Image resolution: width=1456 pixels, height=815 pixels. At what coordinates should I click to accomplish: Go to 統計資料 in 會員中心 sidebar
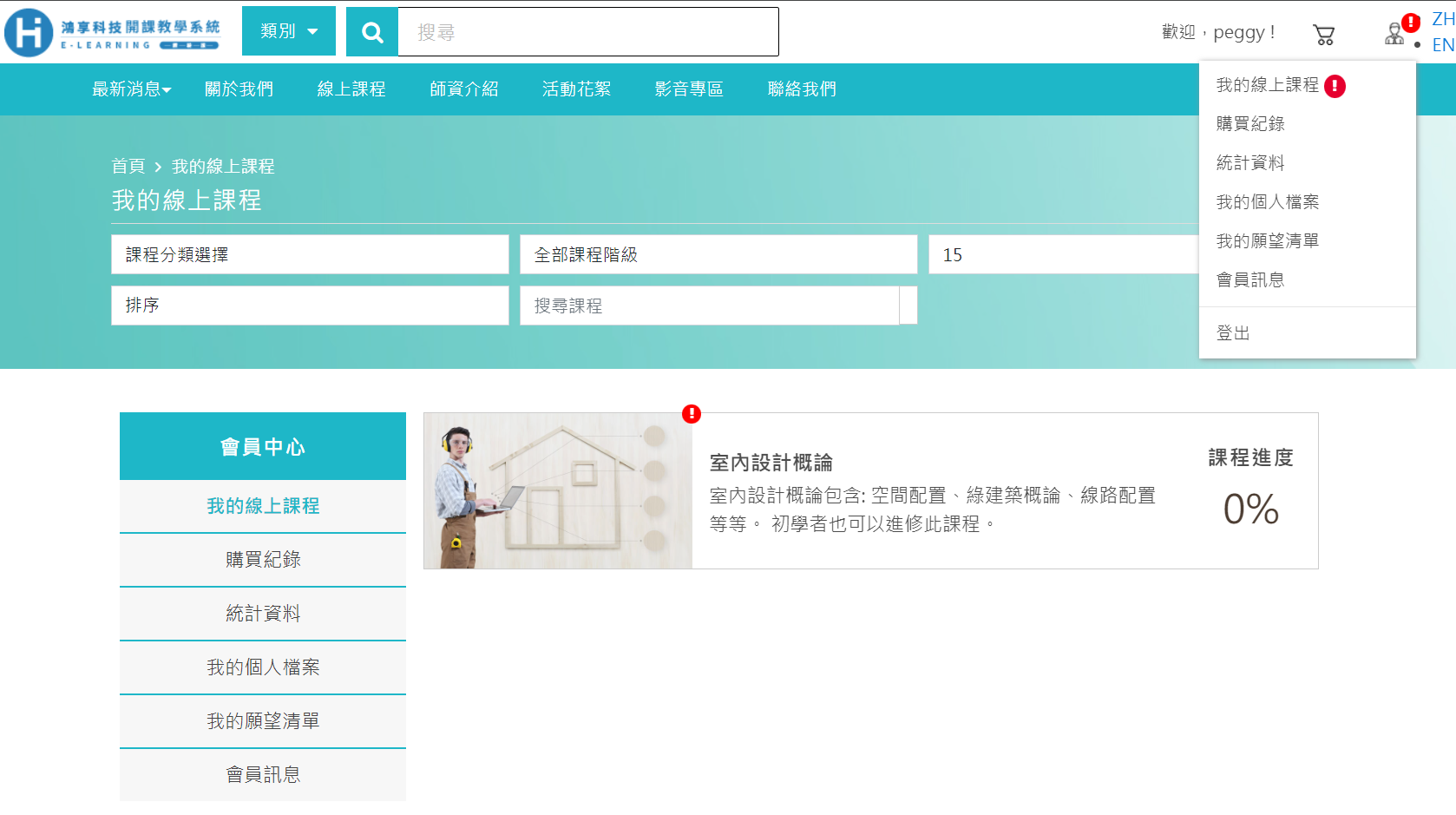point(263,614)
